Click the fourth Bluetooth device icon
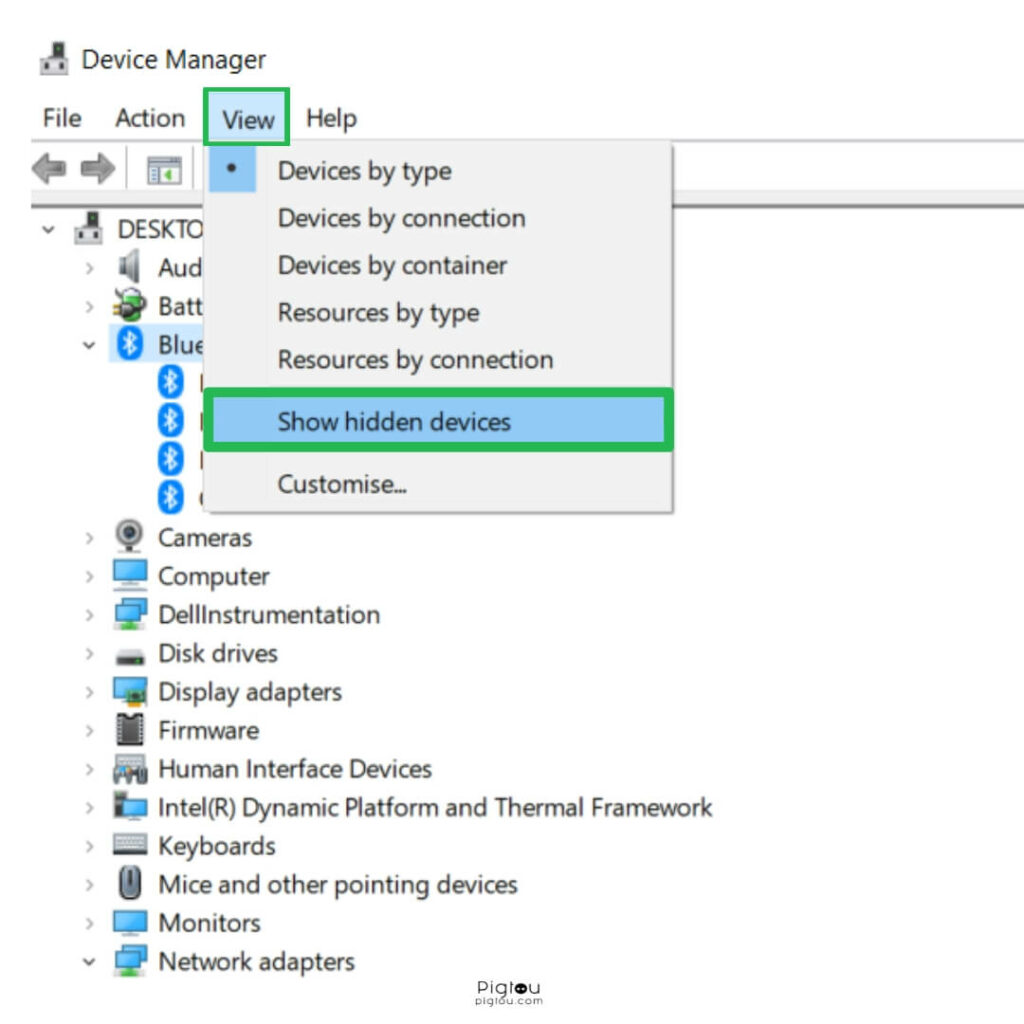Viewport: 1024px width, 1024px height. tap(170, 498)
